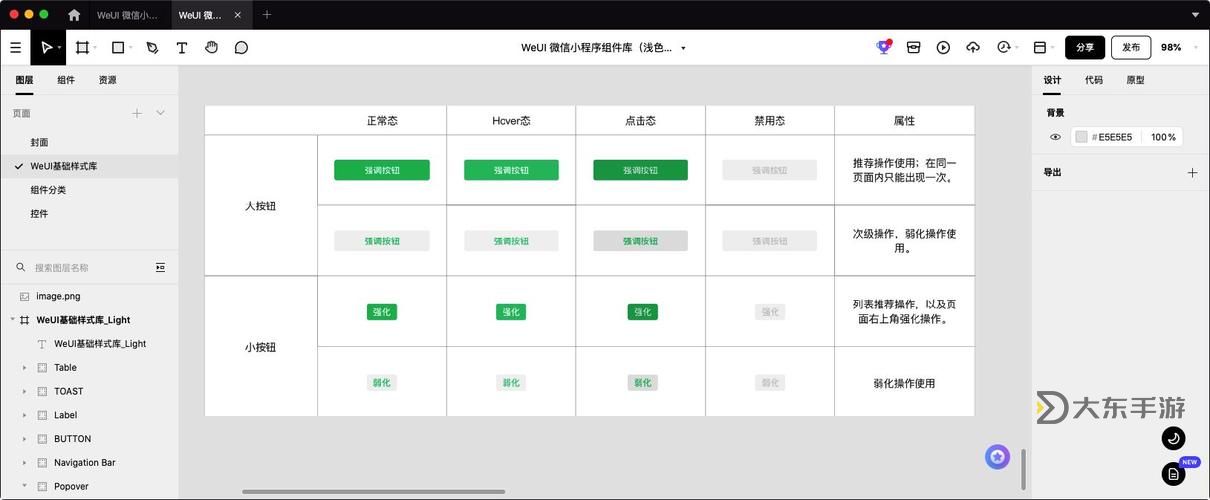Select the Comment tool
Viewport: 1210px width, 500px height.
point(241,47)
